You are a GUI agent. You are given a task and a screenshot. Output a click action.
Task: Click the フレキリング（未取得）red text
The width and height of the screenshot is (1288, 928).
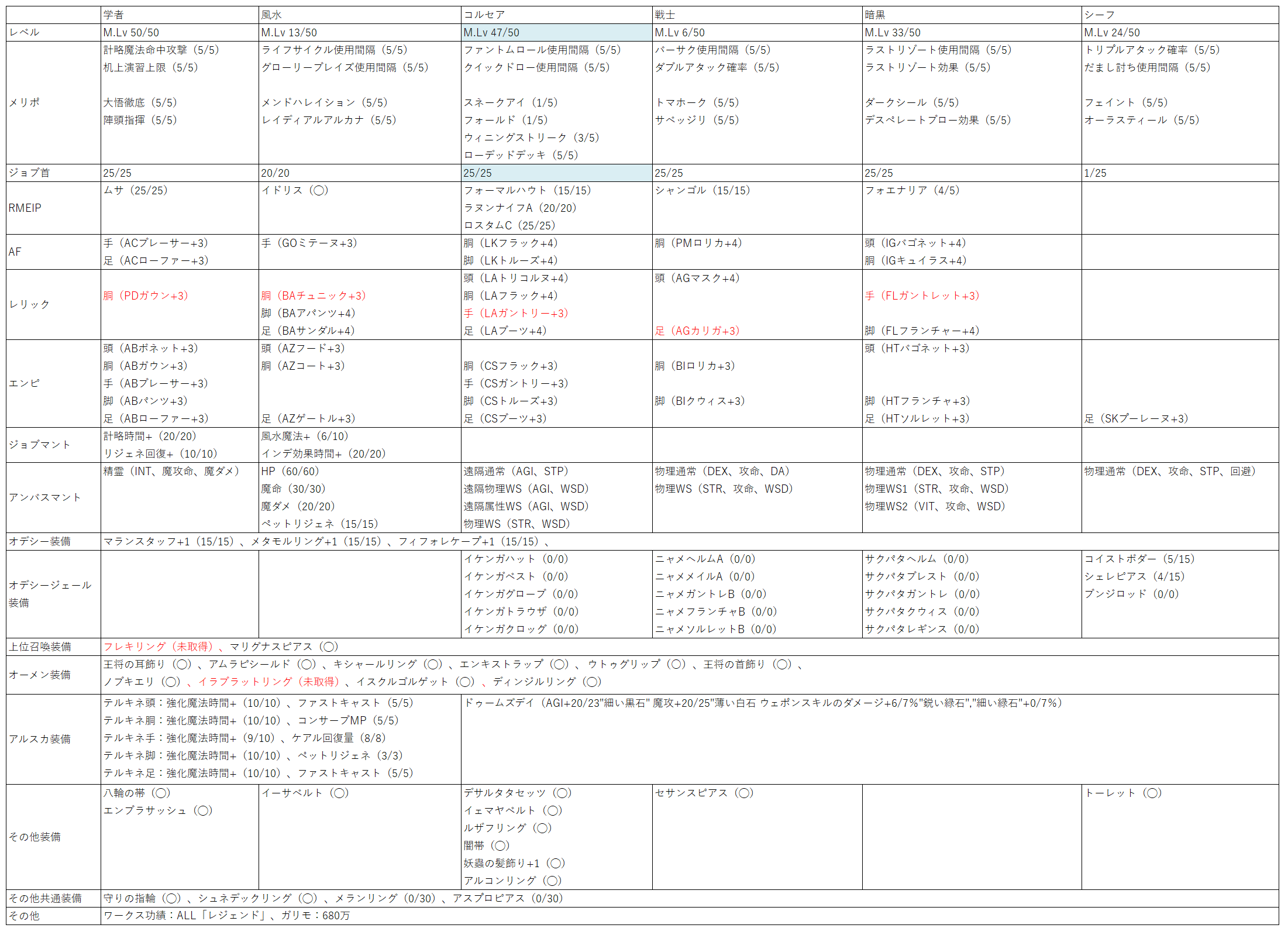point(158,647)
